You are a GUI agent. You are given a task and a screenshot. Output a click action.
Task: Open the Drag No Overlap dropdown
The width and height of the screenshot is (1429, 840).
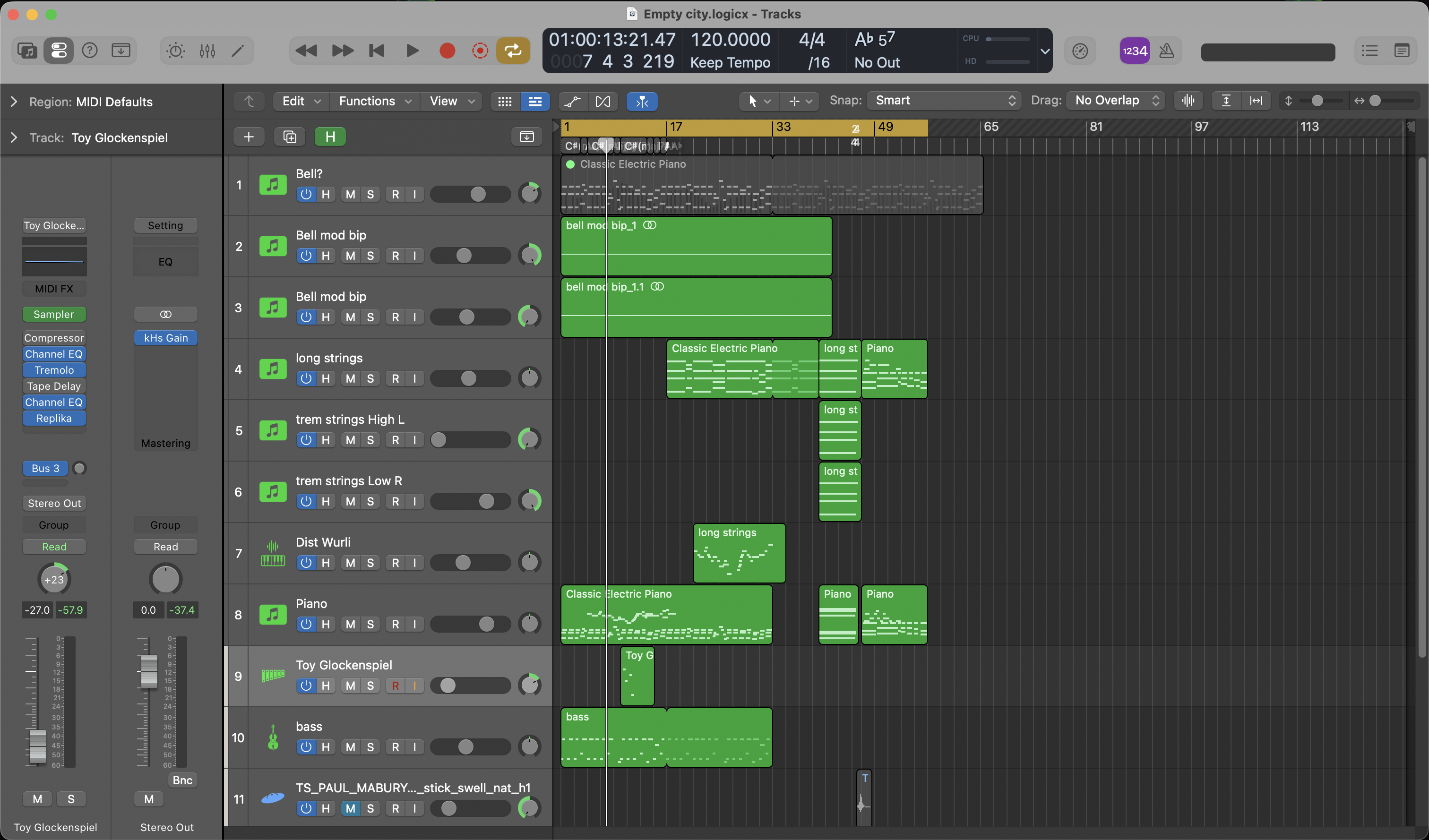pos(1115,101)
